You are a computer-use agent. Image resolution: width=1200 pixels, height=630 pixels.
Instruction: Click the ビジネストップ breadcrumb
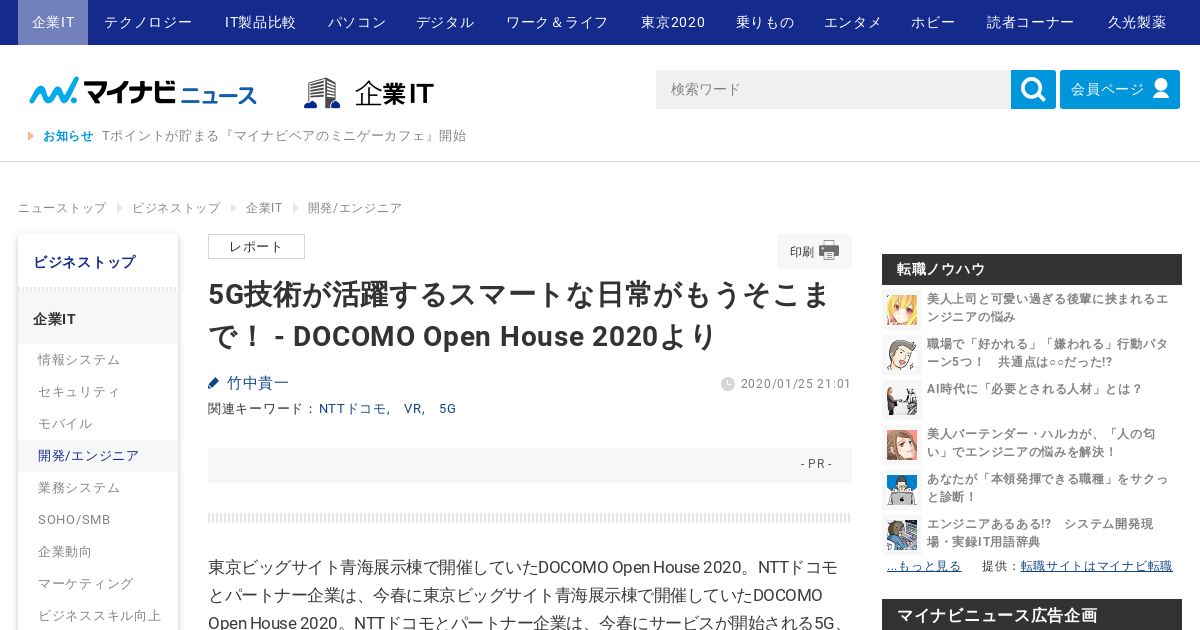176,208
